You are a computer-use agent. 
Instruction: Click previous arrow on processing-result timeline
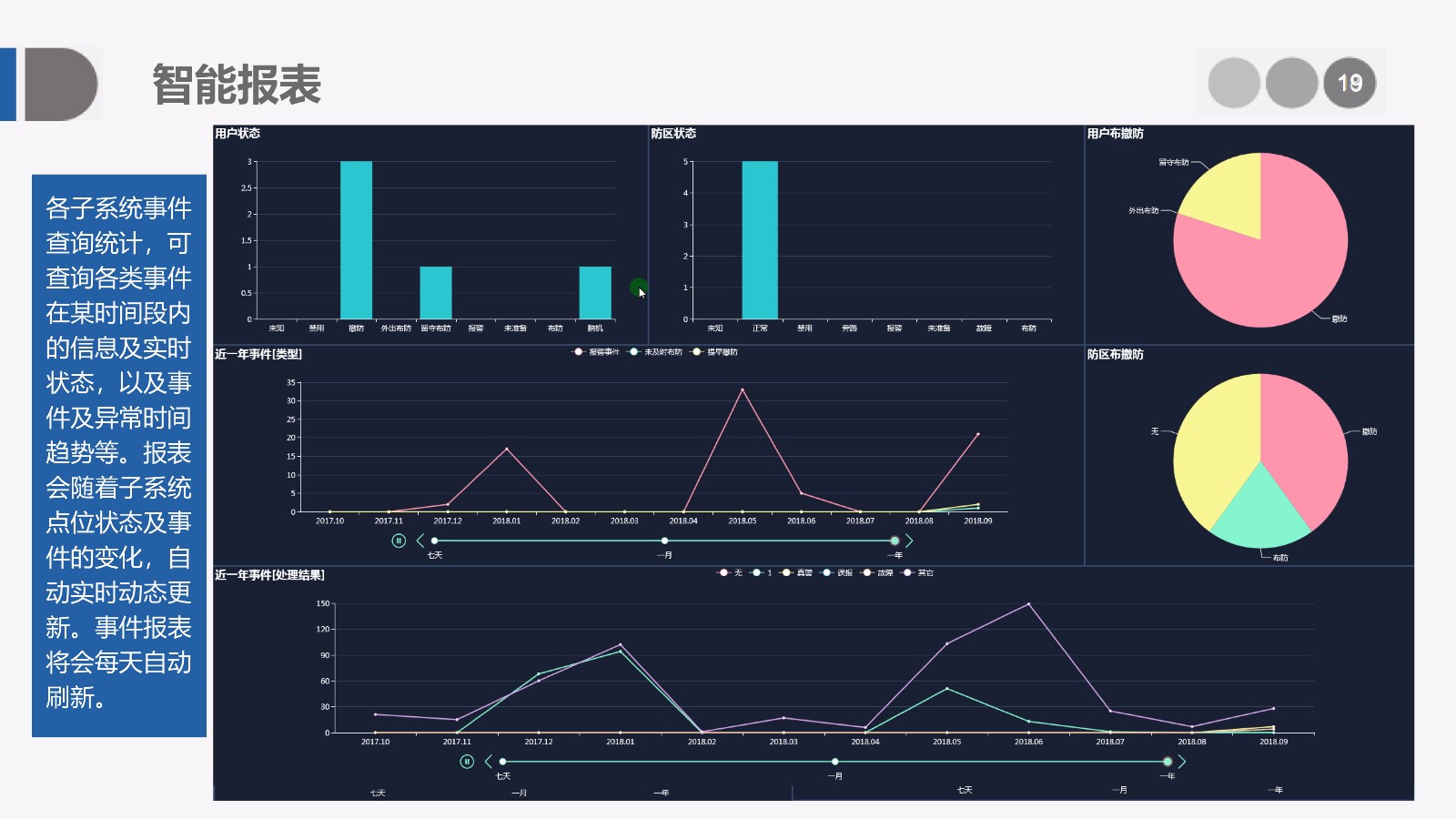point(488,762)
